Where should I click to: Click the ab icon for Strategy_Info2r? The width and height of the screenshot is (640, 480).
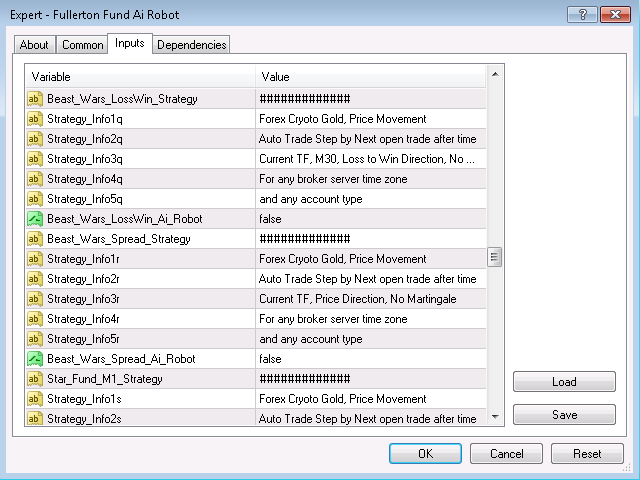pyautogui.click(x=35, y=279)
